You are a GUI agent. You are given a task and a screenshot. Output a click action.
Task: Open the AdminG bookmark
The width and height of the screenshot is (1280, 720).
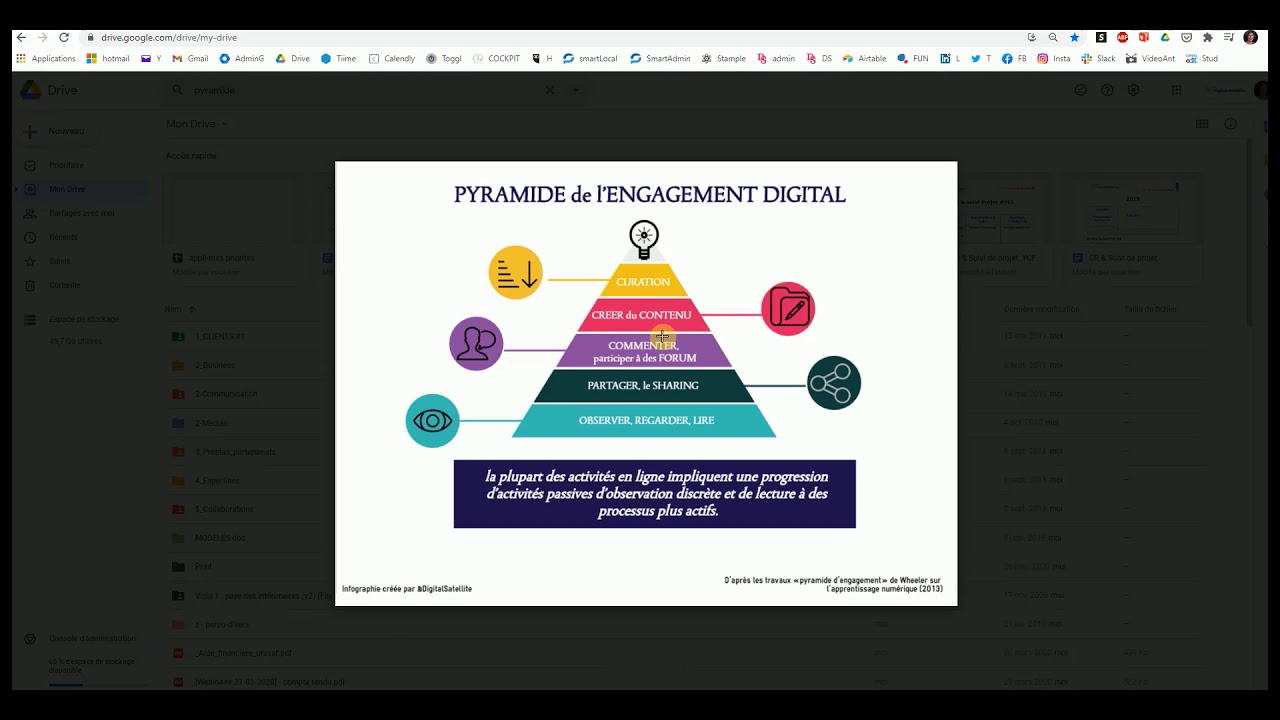pyautogui.click(x=242, y=59)
